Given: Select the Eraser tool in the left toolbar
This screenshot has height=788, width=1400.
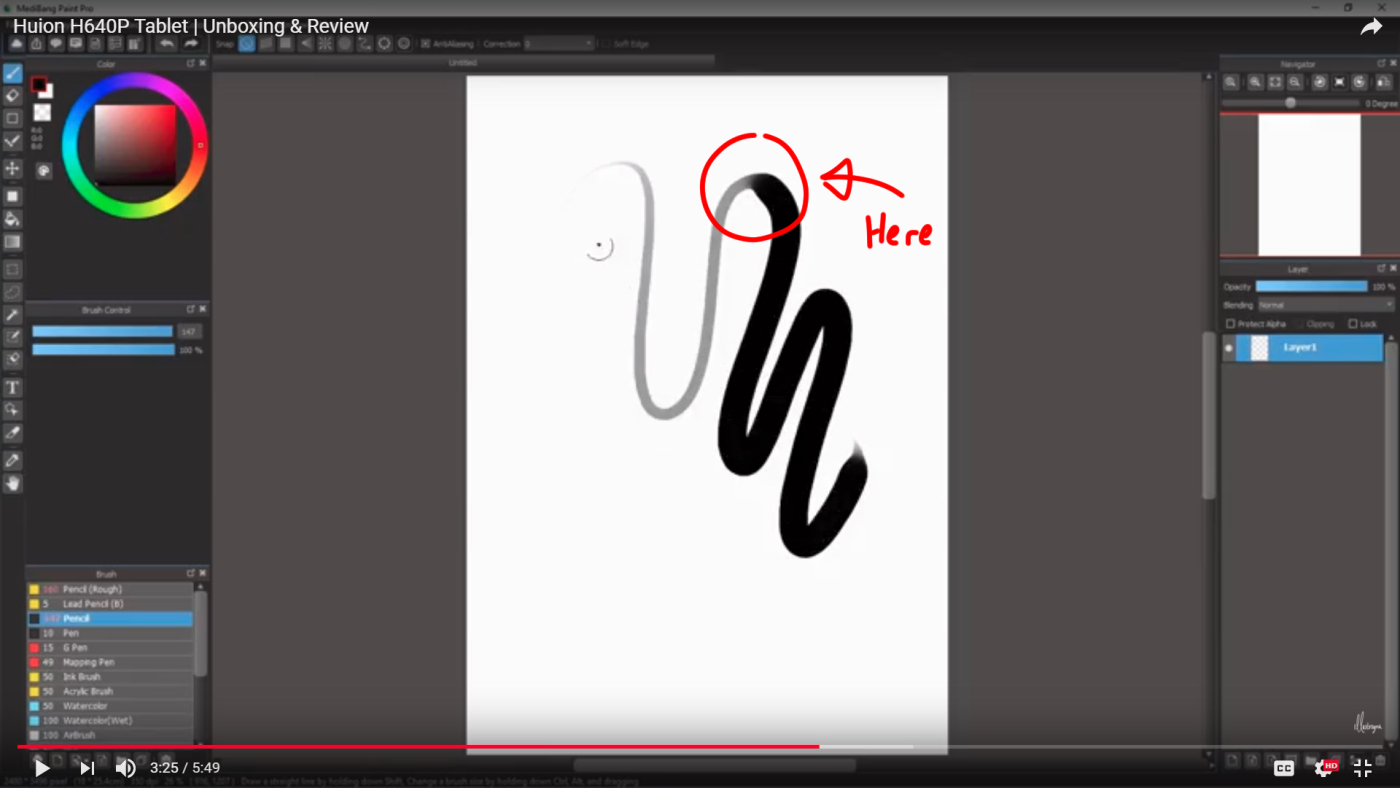Looking at the screenshot, I should tap(13, 96).
